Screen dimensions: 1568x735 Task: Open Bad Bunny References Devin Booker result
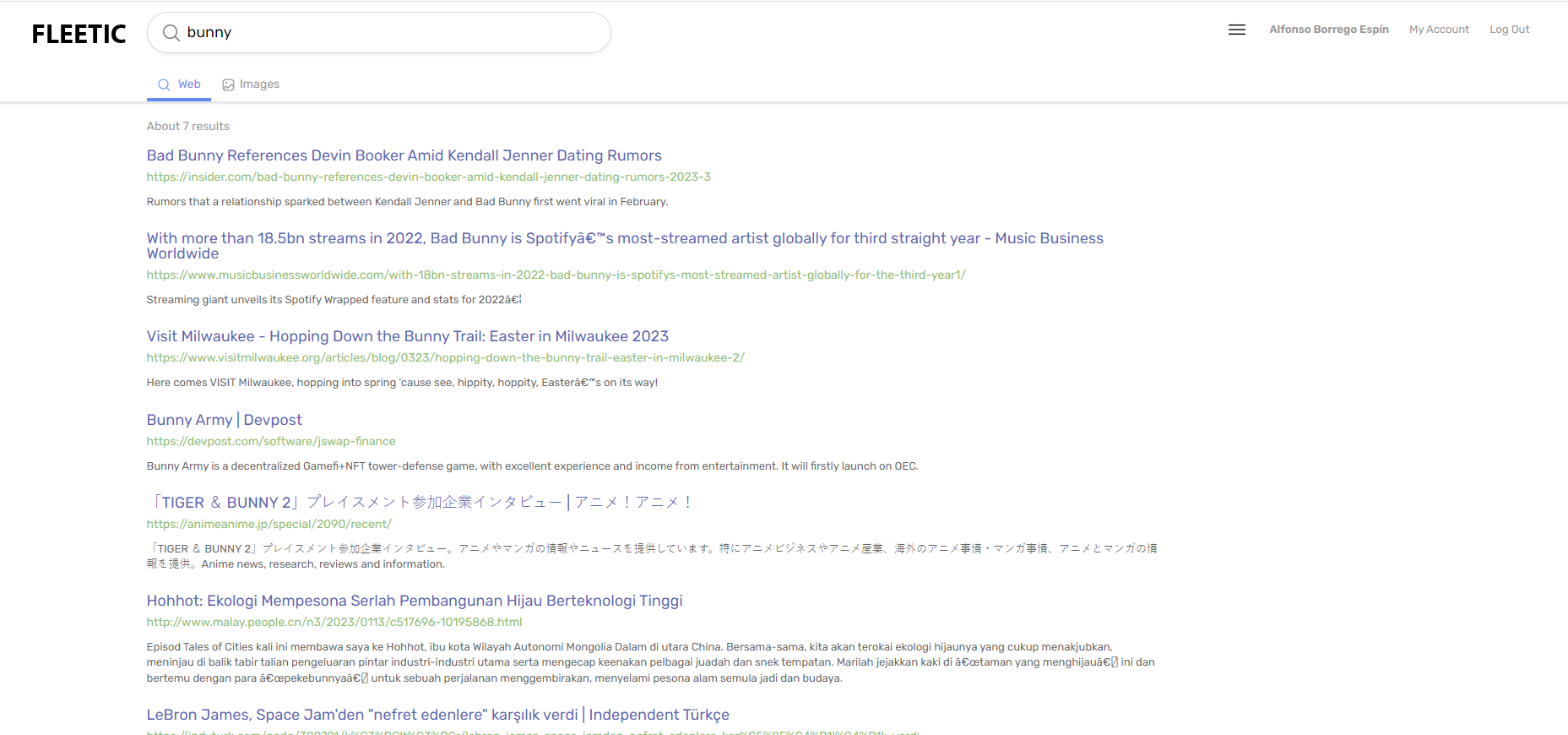404,155
